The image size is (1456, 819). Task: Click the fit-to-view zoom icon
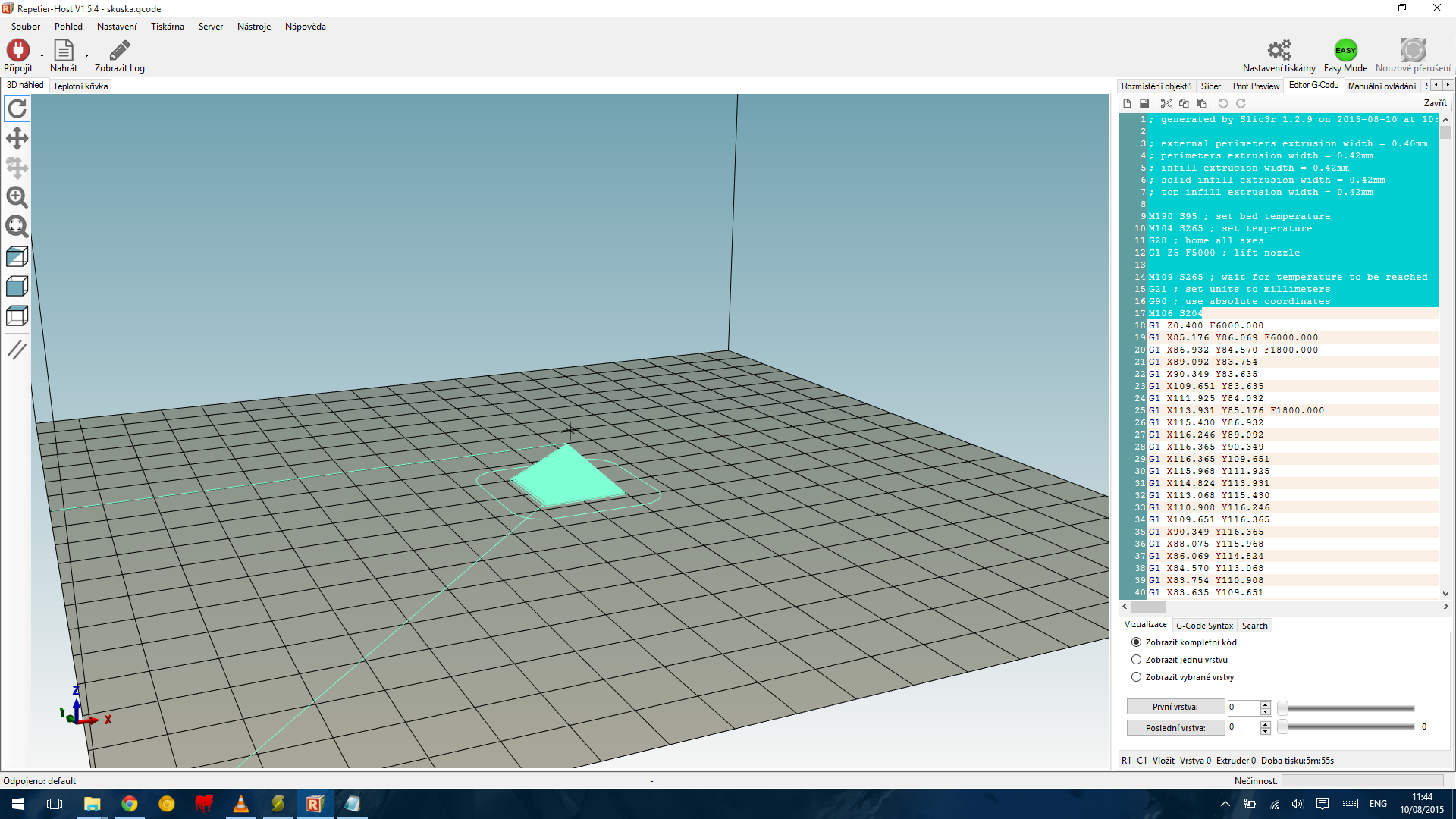[x=17, y=227]
